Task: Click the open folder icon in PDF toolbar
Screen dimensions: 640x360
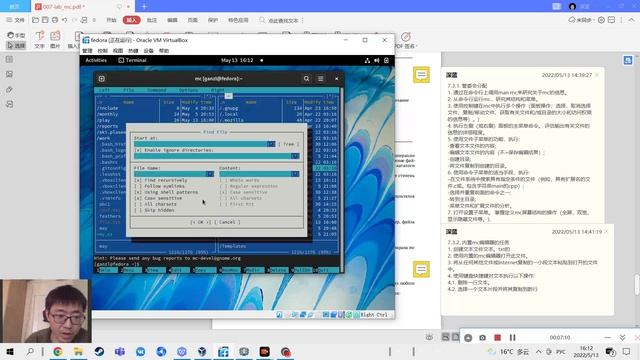Action: point(36,20)
